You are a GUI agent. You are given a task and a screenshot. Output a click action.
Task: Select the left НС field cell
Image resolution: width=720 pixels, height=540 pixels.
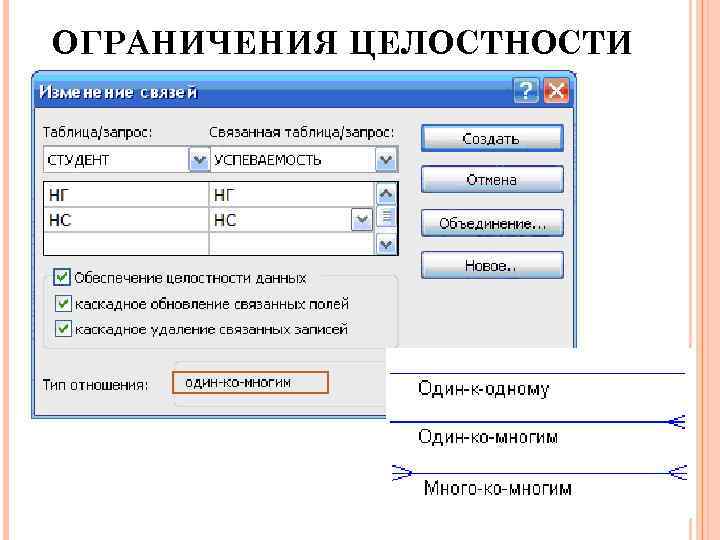pos(126,220)
